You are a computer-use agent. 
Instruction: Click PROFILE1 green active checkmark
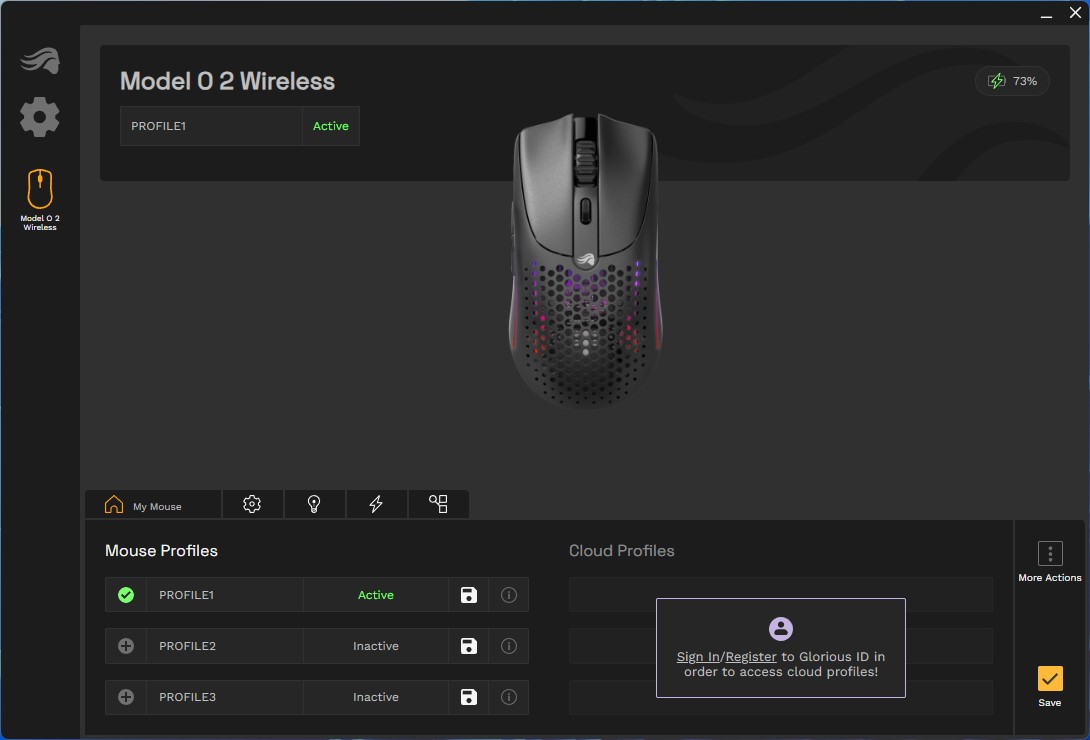click(126, 595)
